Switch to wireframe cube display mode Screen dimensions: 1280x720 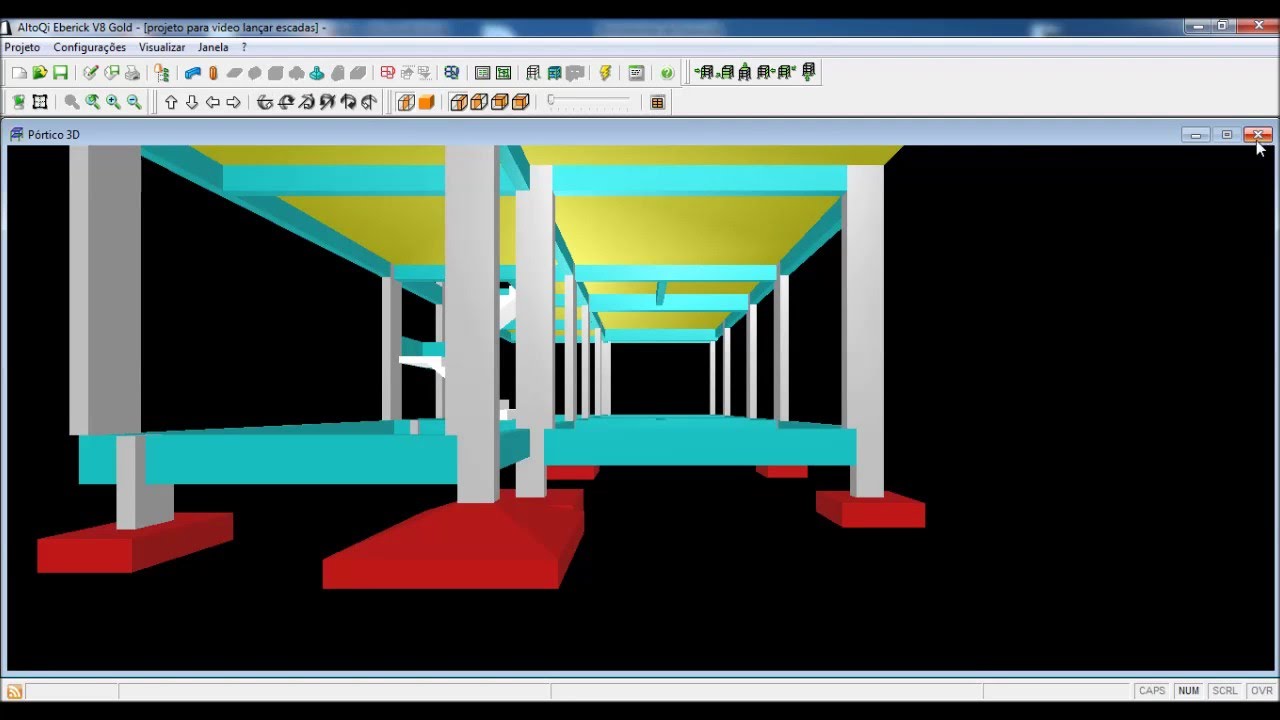(406, 102)
